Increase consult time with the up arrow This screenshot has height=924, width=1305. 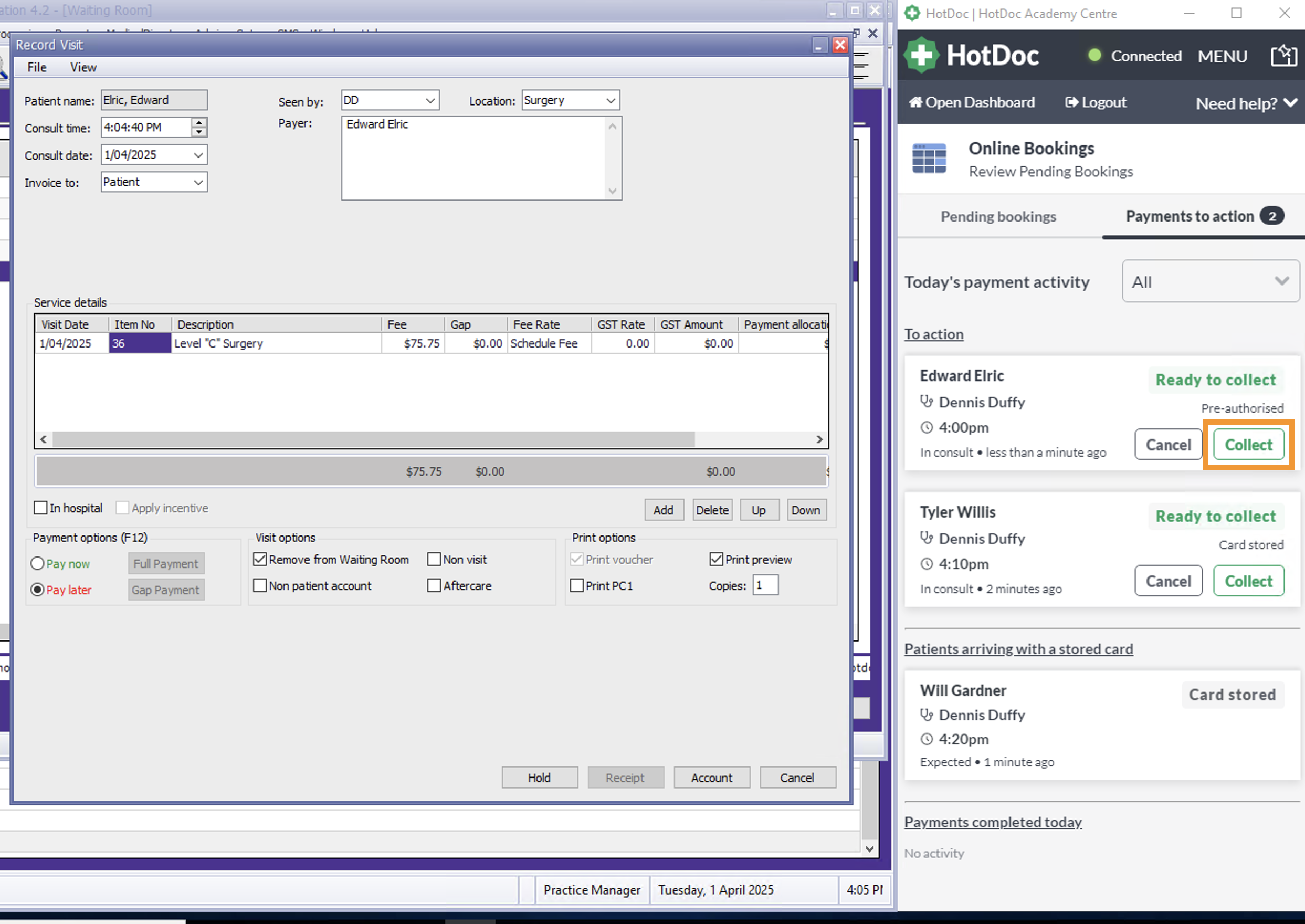tap(199, 122)
